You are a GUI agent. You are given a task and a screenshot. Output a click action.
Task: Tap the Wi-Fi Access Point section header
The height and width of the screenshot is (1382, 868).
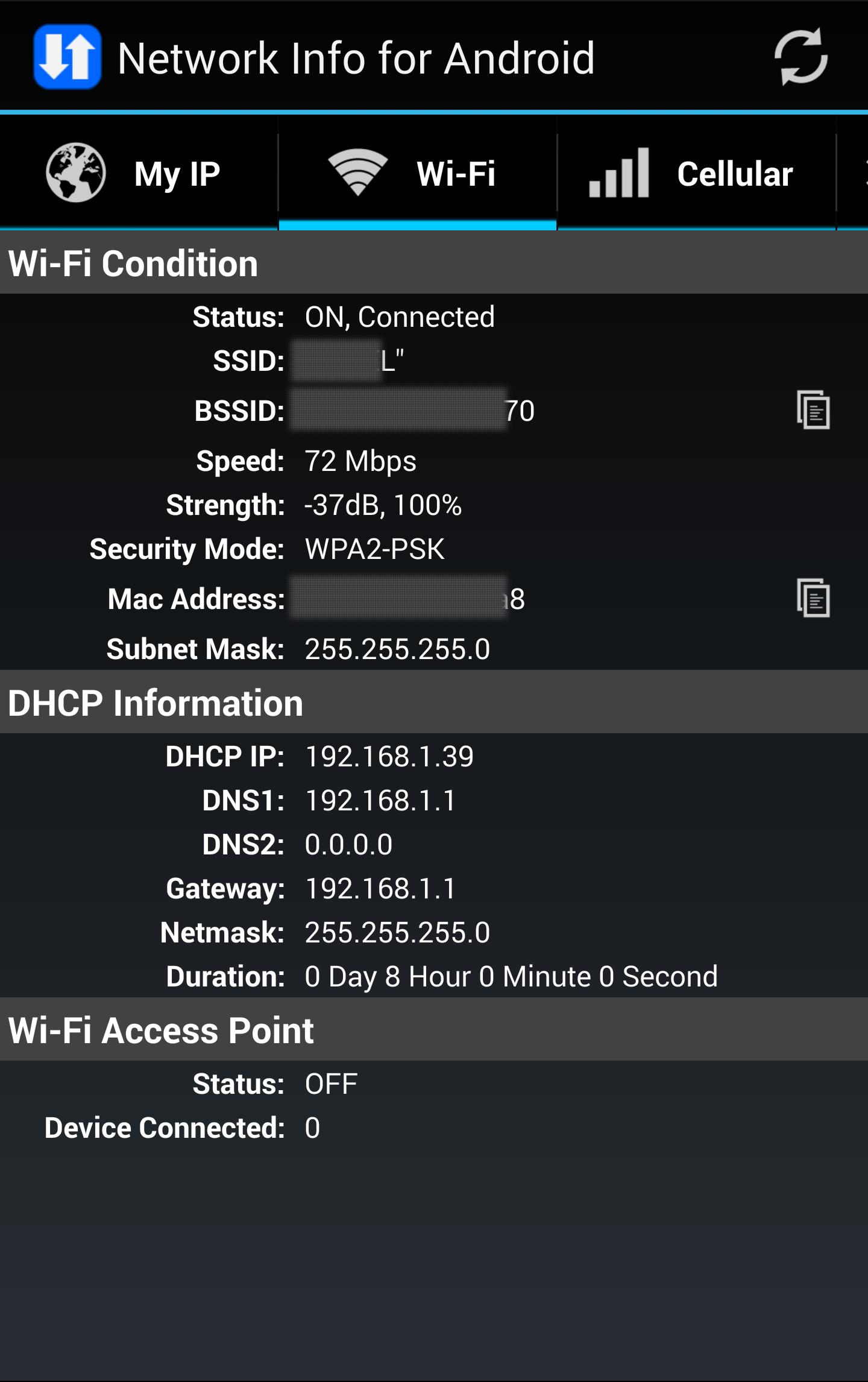161,1030
